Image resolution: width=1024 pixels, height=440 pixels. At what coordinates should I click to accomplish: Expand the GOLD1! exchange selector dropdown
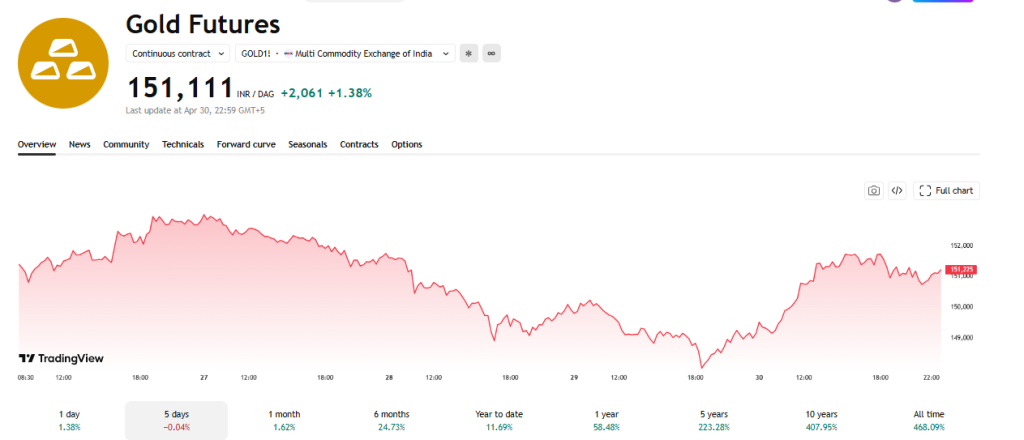(345, 54)
